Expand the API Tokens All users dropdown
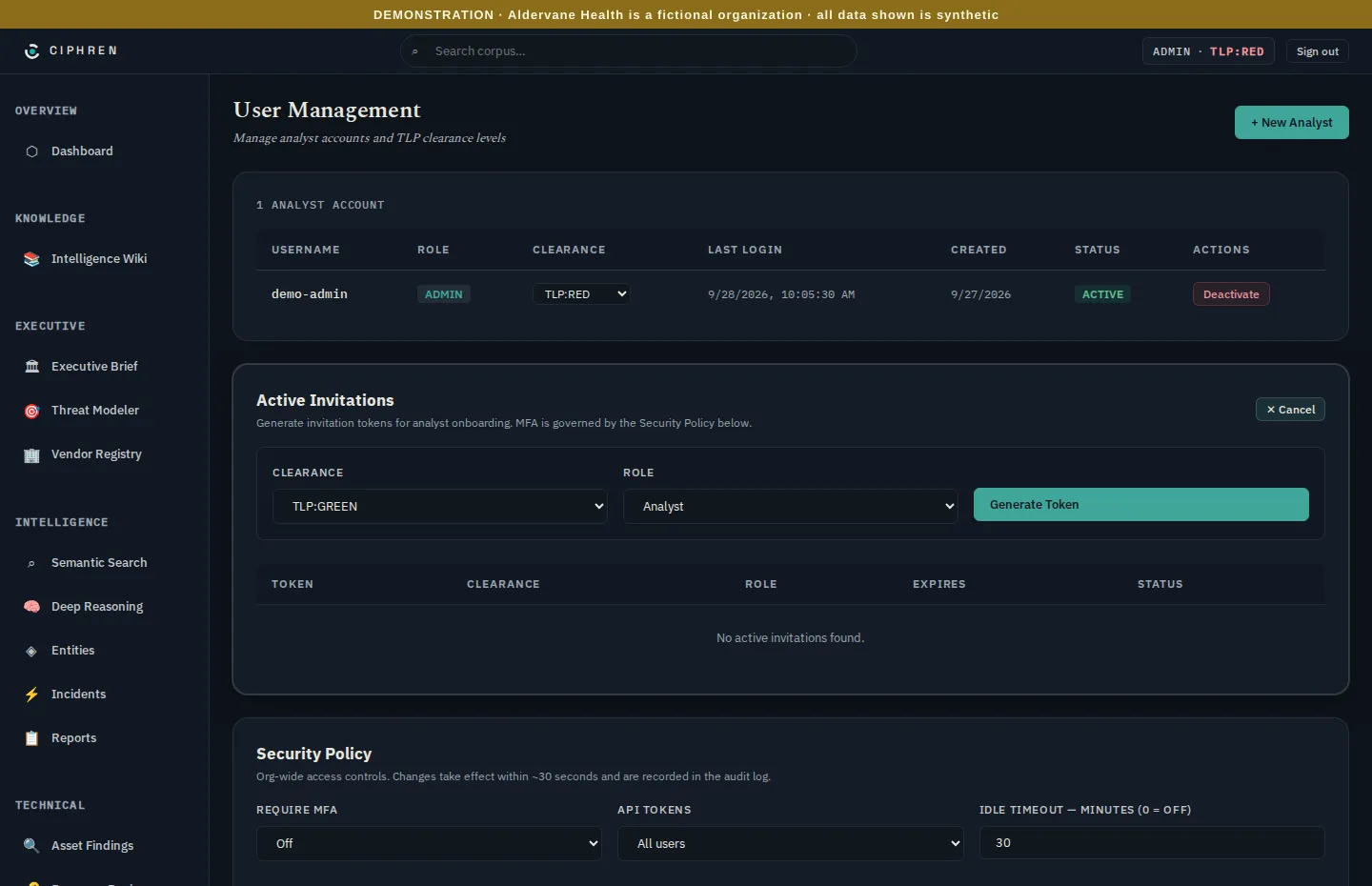Image resolution: width=1372 pixels, height=886 pixels. pyautogui.click(x=791, y=843)
